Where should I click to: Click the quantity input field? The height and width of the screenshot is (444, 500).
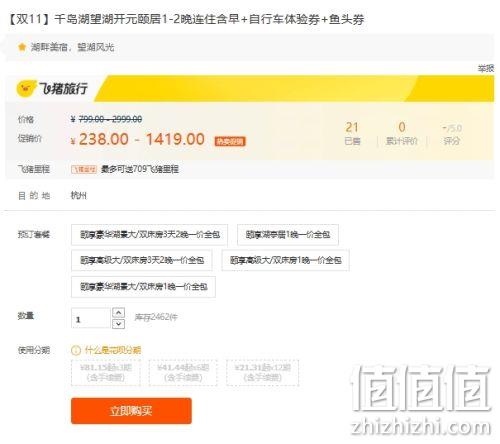click(91, 319)
